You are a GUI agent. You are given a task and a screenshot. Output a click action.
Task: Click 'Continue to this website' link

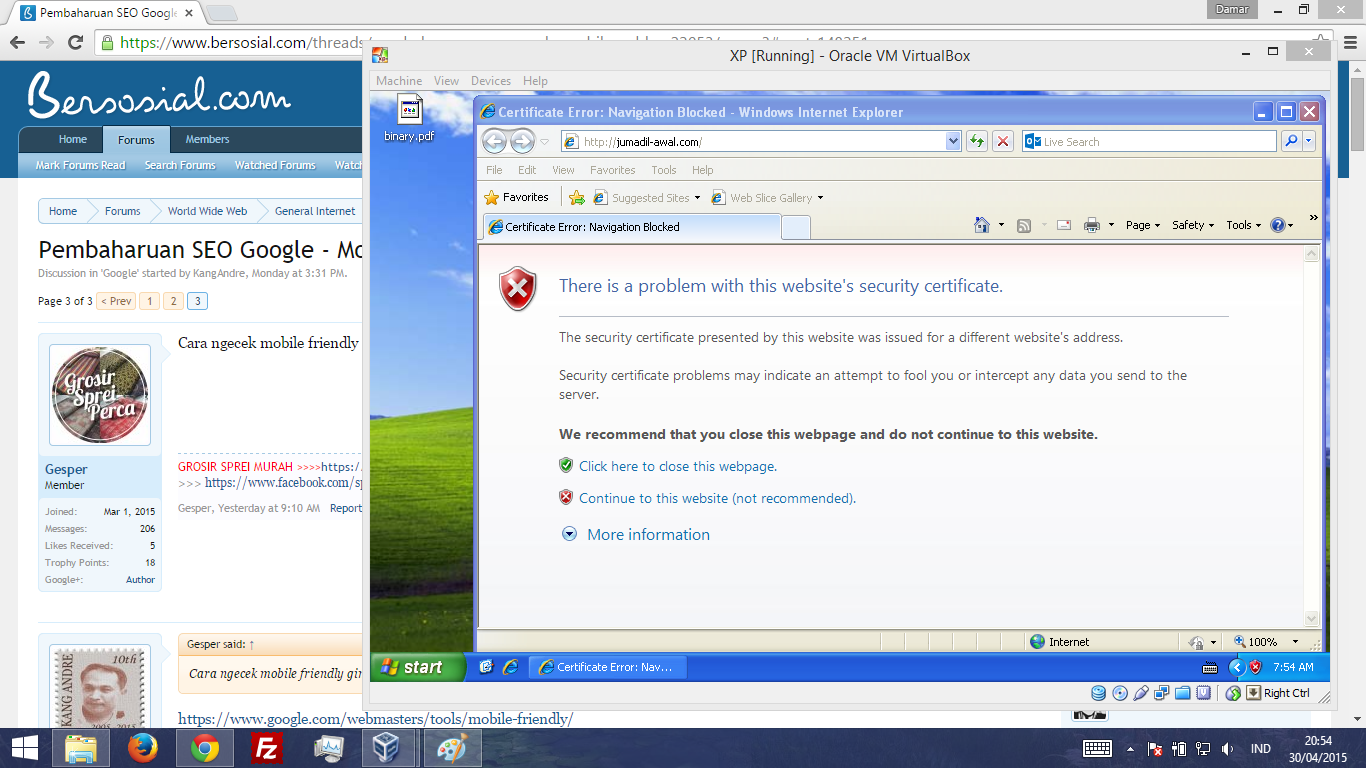point(717,498)
